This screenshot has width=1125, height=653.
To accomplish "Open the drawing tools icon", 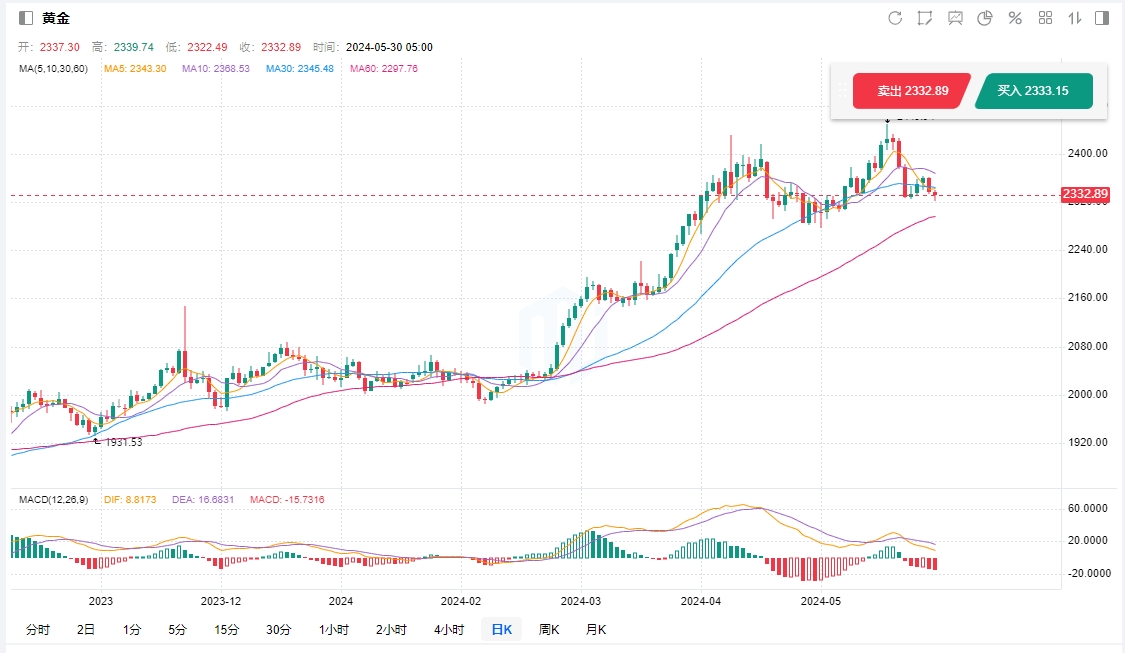I will point(925,18).
